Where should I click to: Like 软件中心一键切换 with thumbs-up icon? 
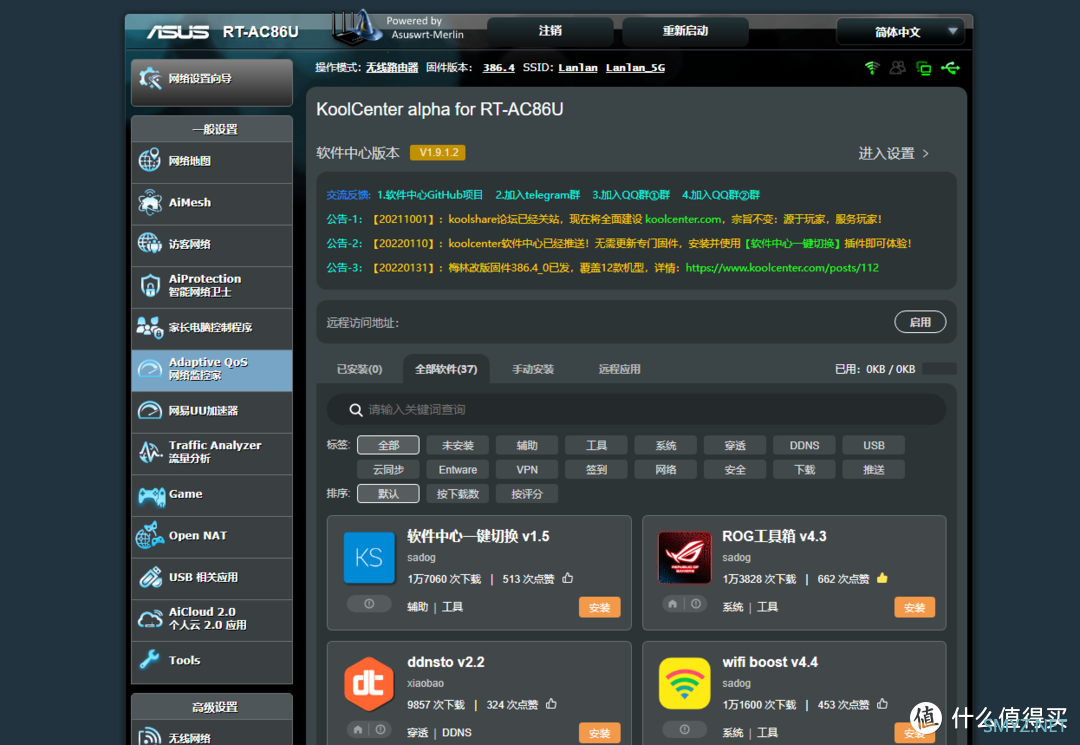point(568,578)
